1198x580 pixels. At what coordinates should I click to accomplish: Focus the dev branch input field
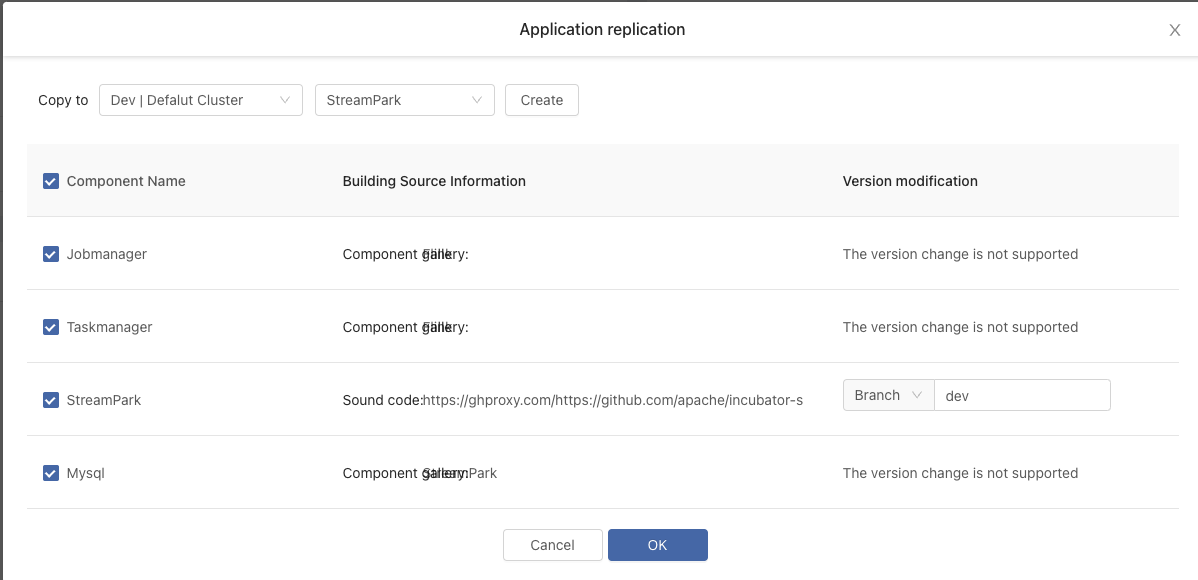[x=1022, y=395]
